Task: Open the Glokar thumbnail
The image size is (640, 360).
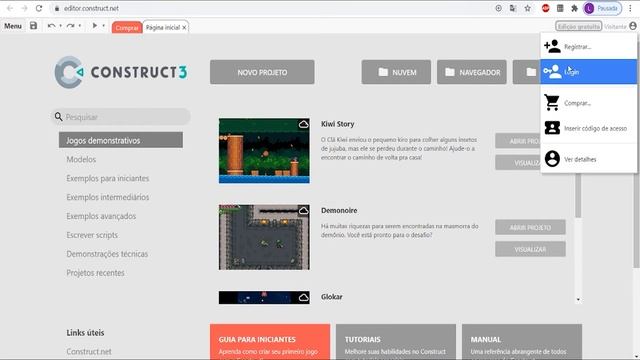Action: pyautogui.click(x=264, y=298)
